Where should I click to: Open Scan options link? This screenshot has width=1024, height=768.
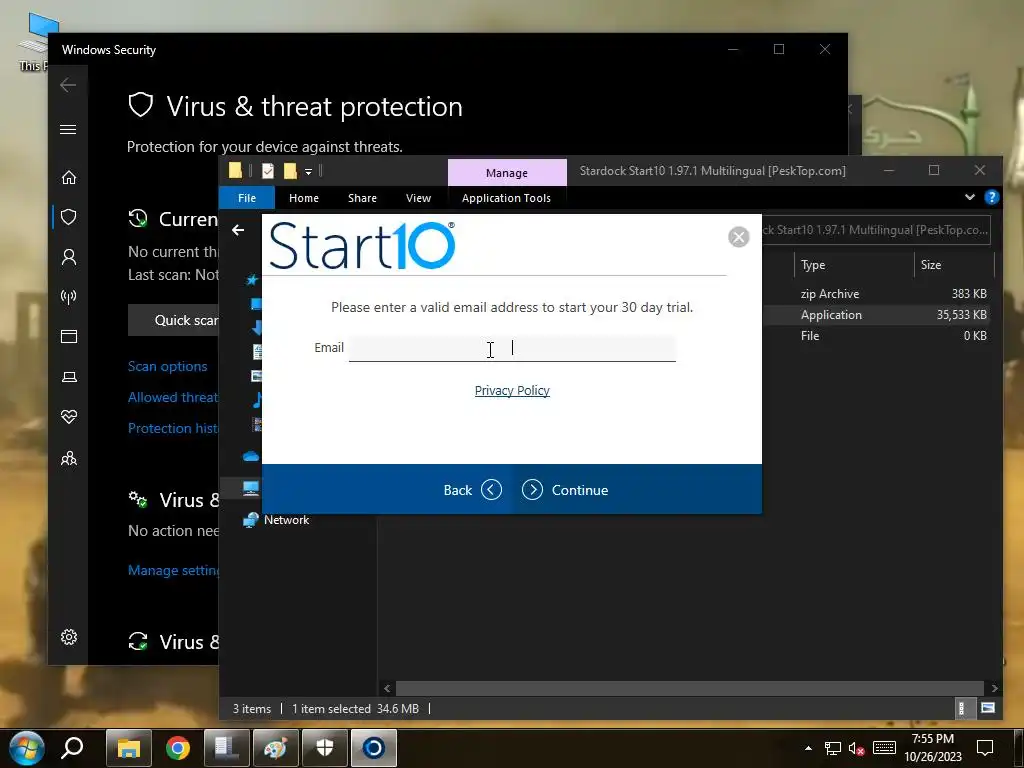click(167, 366)
